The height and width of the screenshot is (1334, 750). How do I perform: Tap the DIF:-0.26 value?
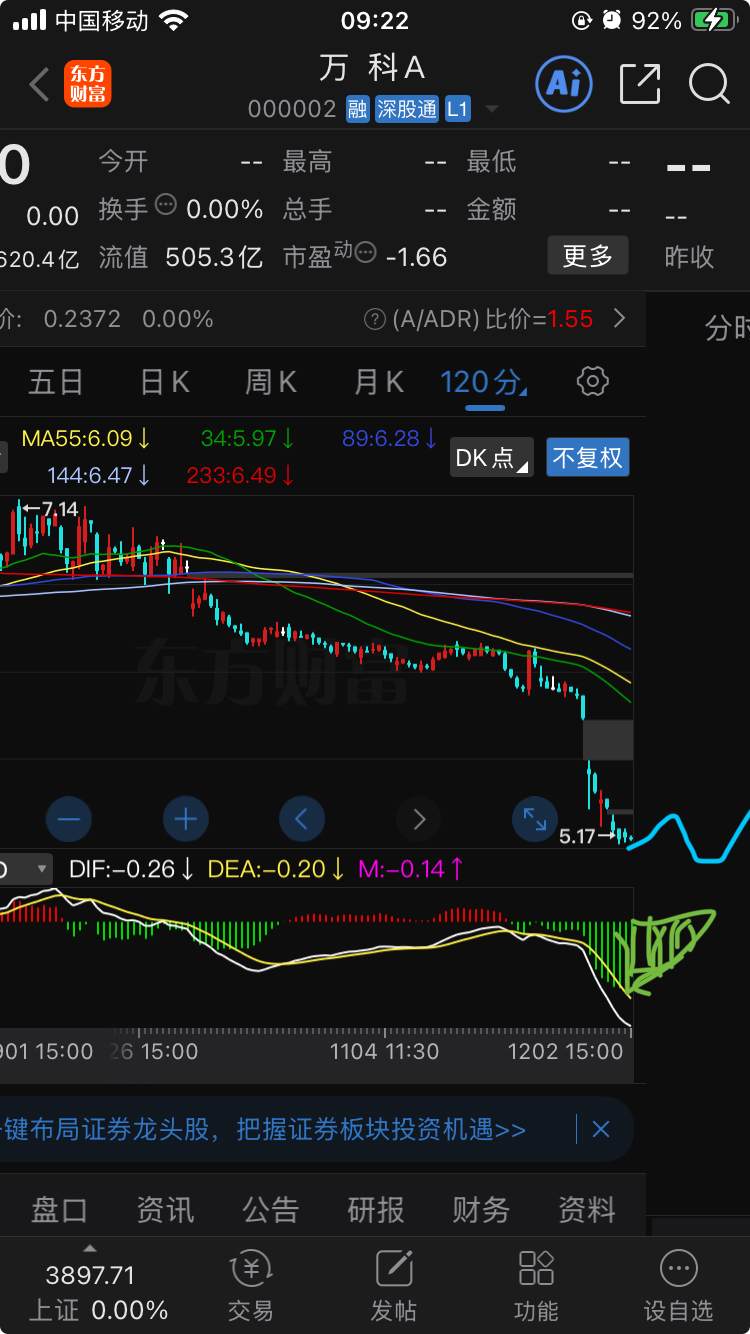tap(132, 869)
